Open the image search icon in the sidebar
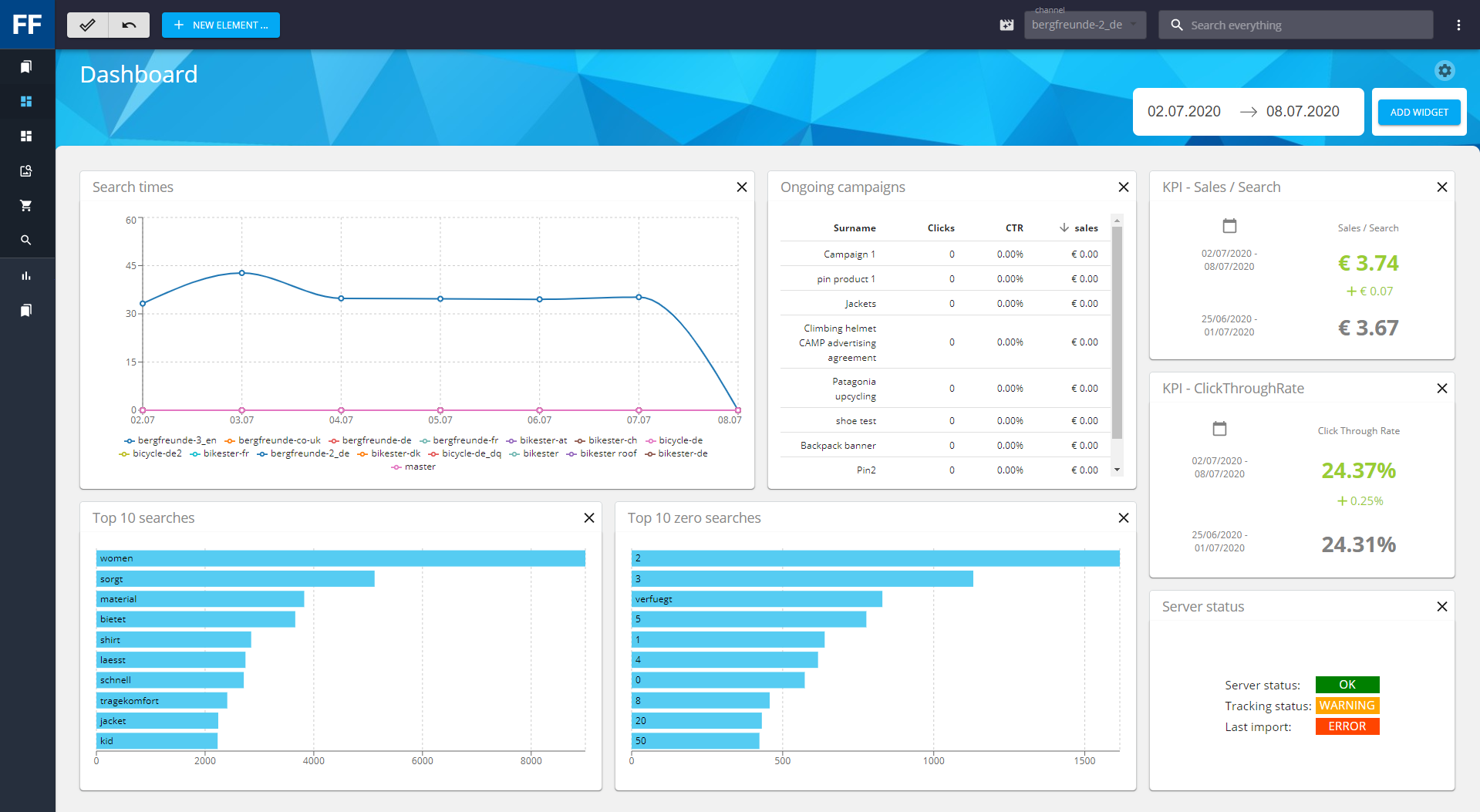The width and height of the screenshot is (1480, 812). pos(27,170)
